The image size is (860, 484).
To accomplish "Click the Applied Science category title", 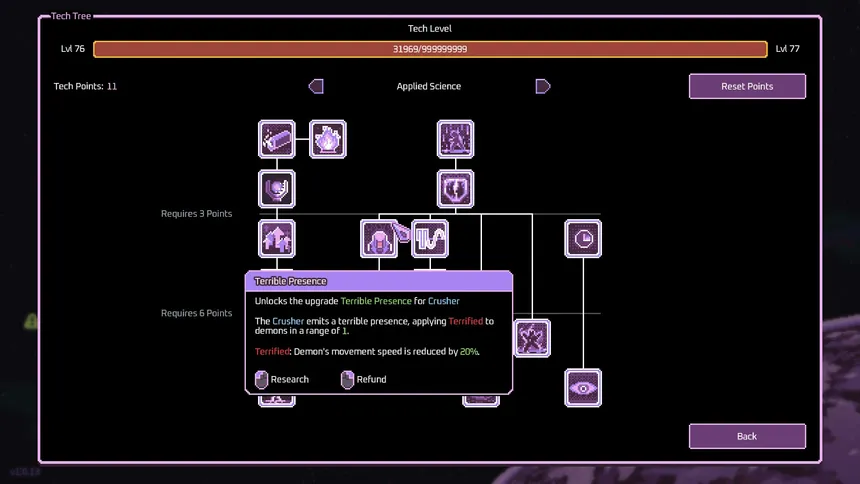I will (429, 86).
